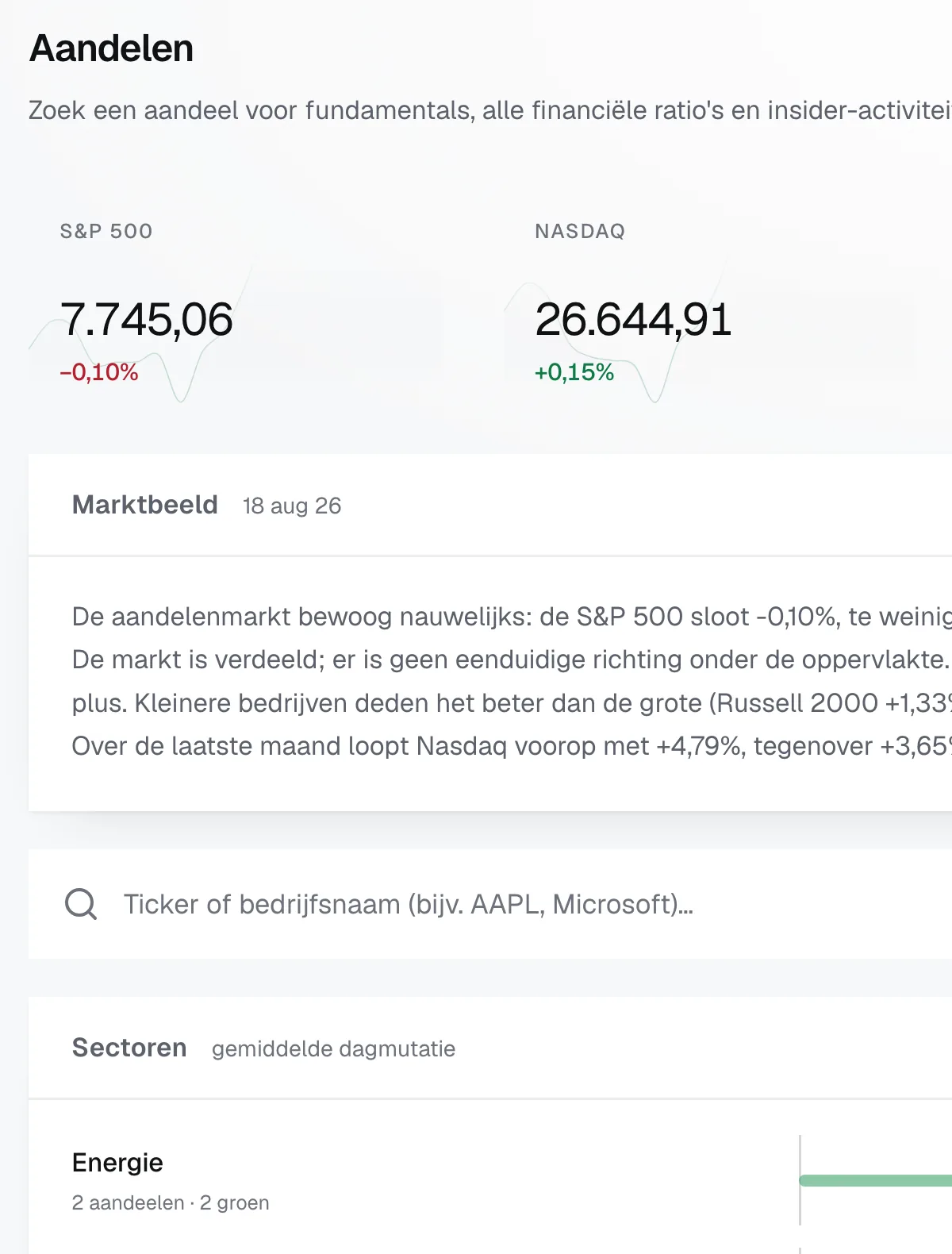Click the green Energie sector bar
952x1254 pixels.
pos(876,1181)
